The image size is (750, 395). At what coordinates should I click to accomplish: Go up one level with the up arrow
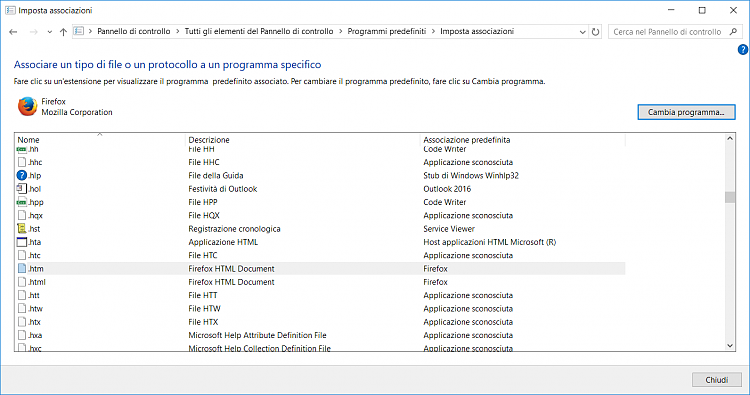[63, 32]
